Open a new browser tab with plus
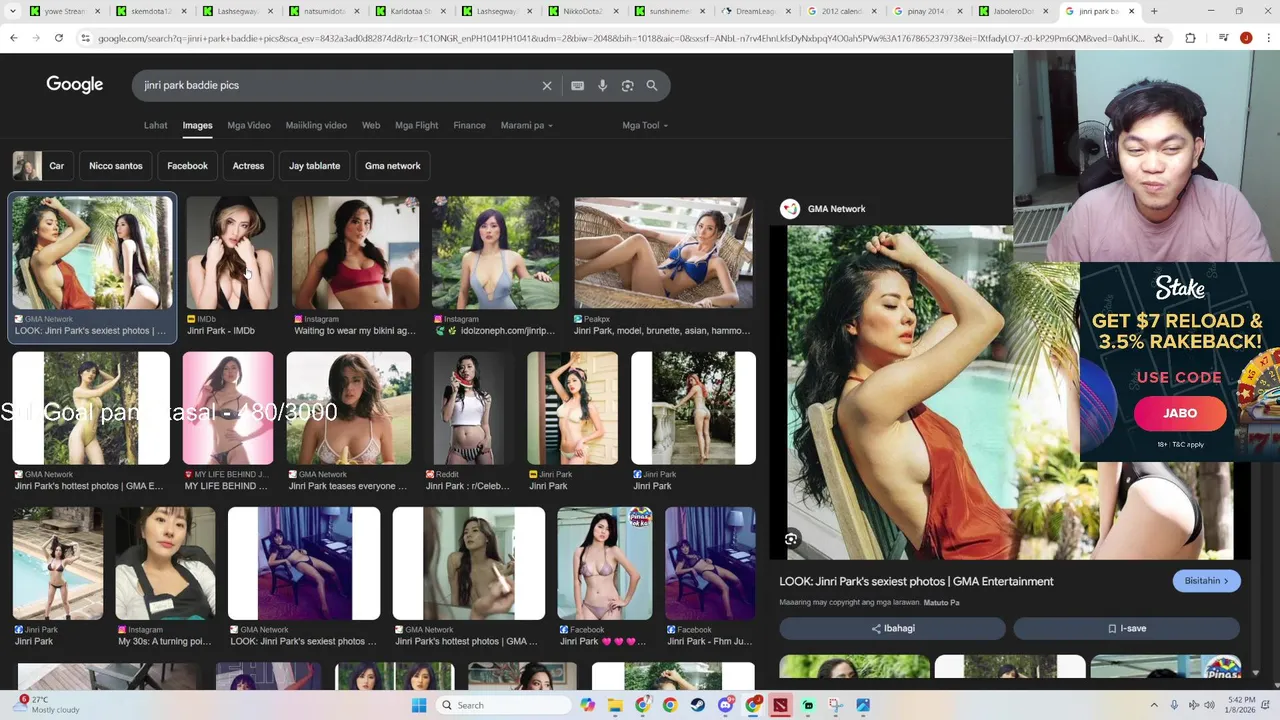This screenshot has width=1280, height=720. tap(1154, 11)
